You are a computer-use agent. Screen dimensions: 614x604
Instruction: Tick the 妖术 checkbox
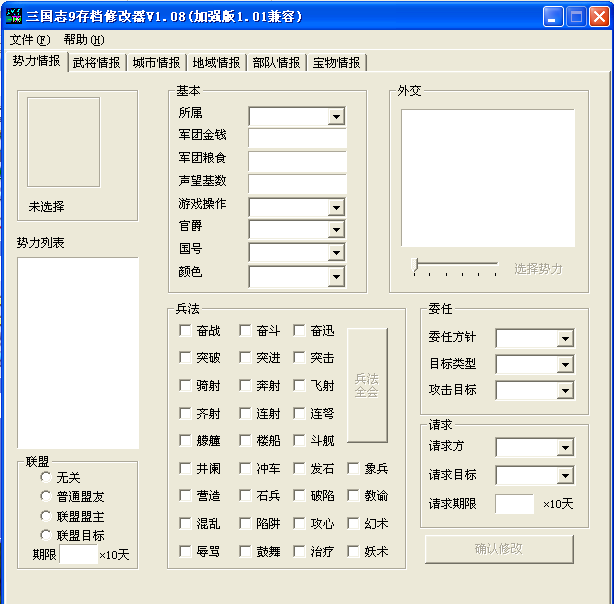pyautogui.click(x=353, y=552)
